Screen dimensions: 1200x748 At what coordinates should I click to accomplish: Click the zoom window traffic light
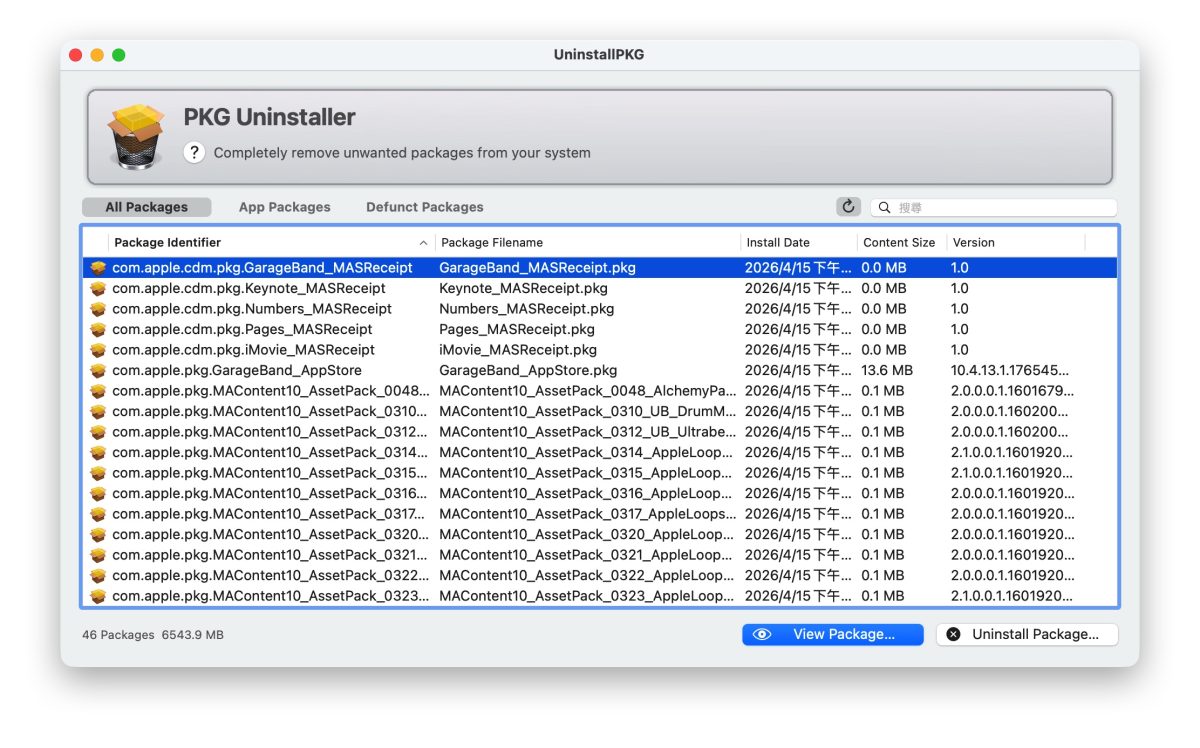click(119, 55)
